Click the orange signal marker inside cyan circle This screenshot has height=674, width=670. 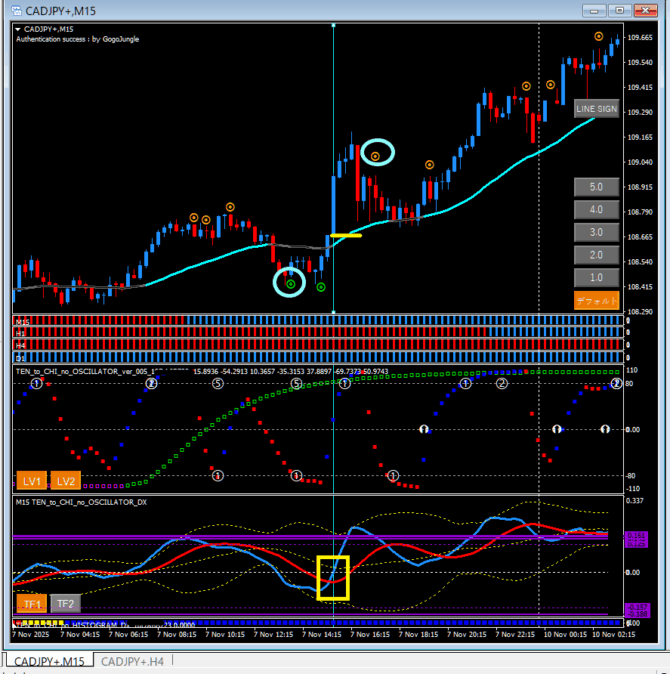[x=376, y=156]
